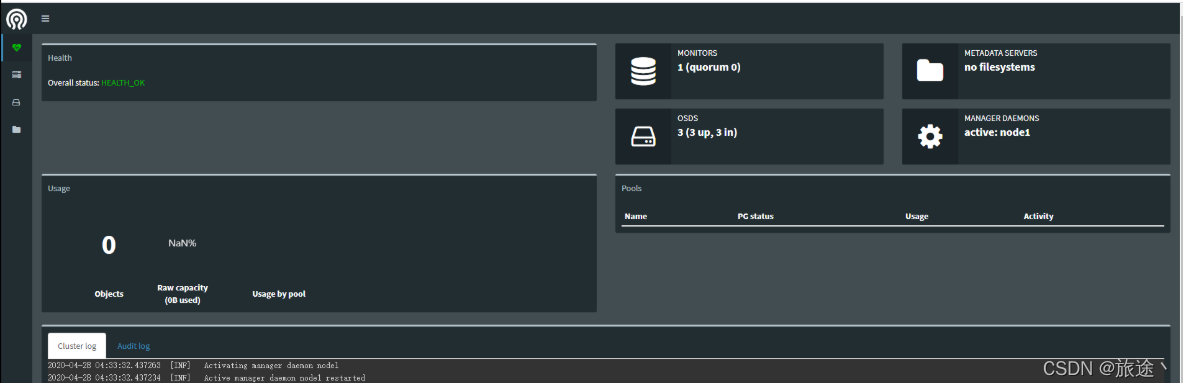Click the PG status column header
This screenshot has width=1183, height=388.
click(x=755, y=216)
